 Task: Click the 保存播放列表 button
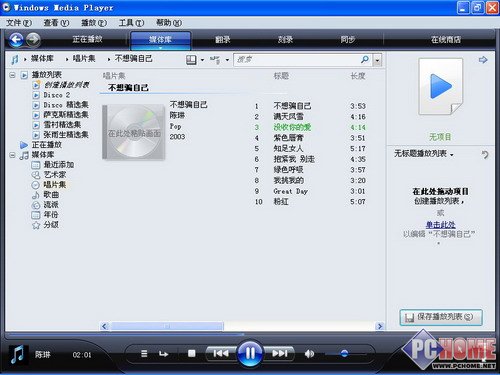[441, 317]
